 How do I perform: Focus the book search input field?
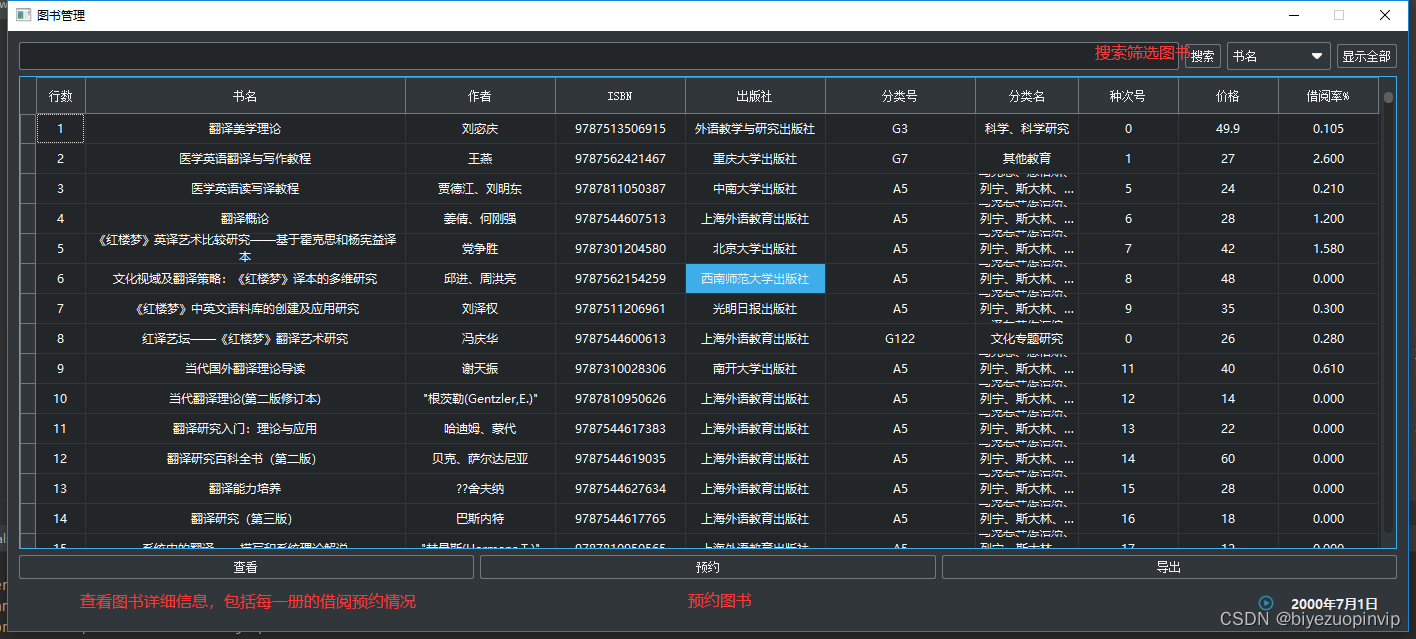point(600,56)
